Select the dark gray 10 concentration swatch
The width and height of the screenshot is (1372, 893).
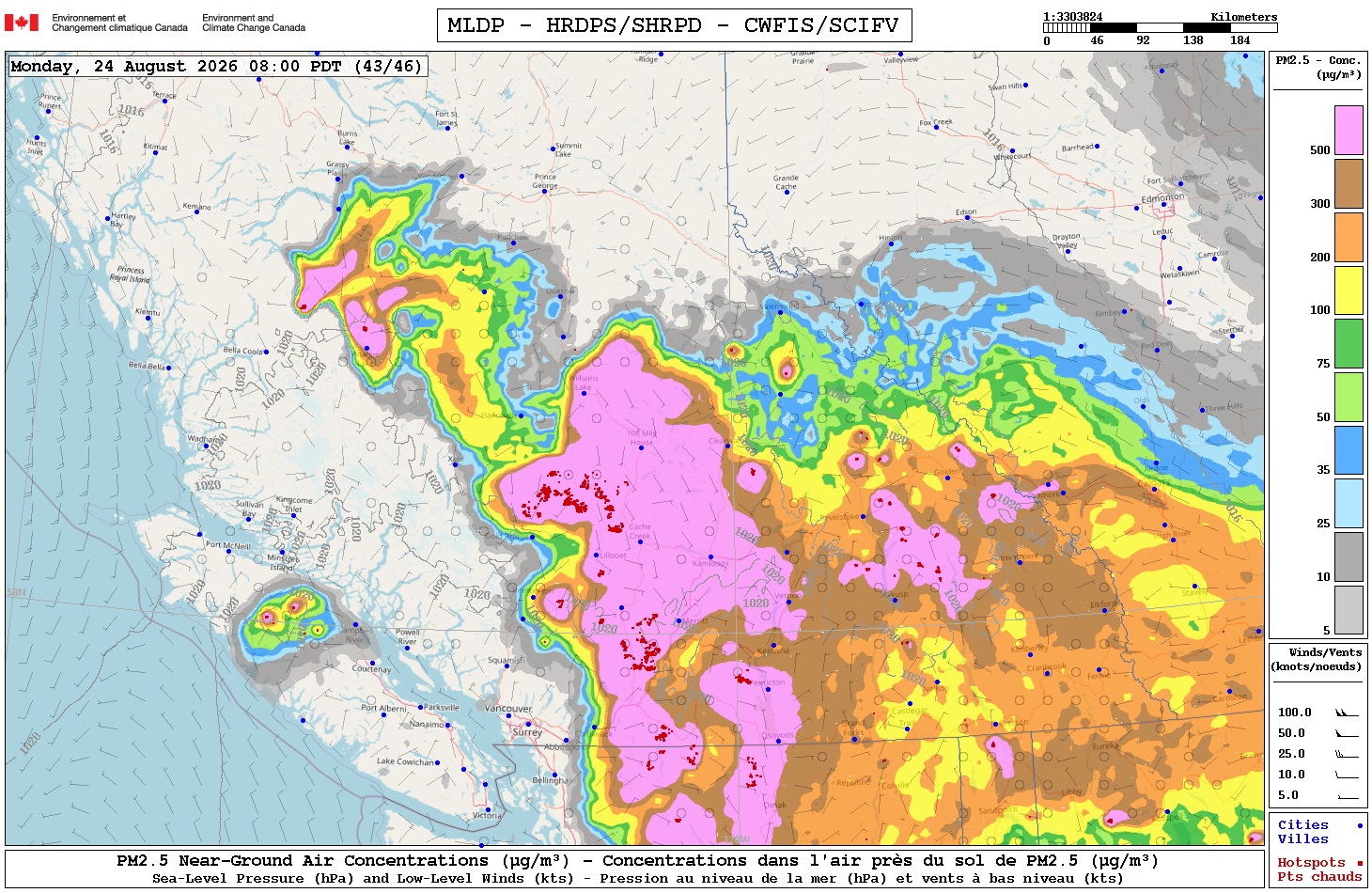point(1349,556)
